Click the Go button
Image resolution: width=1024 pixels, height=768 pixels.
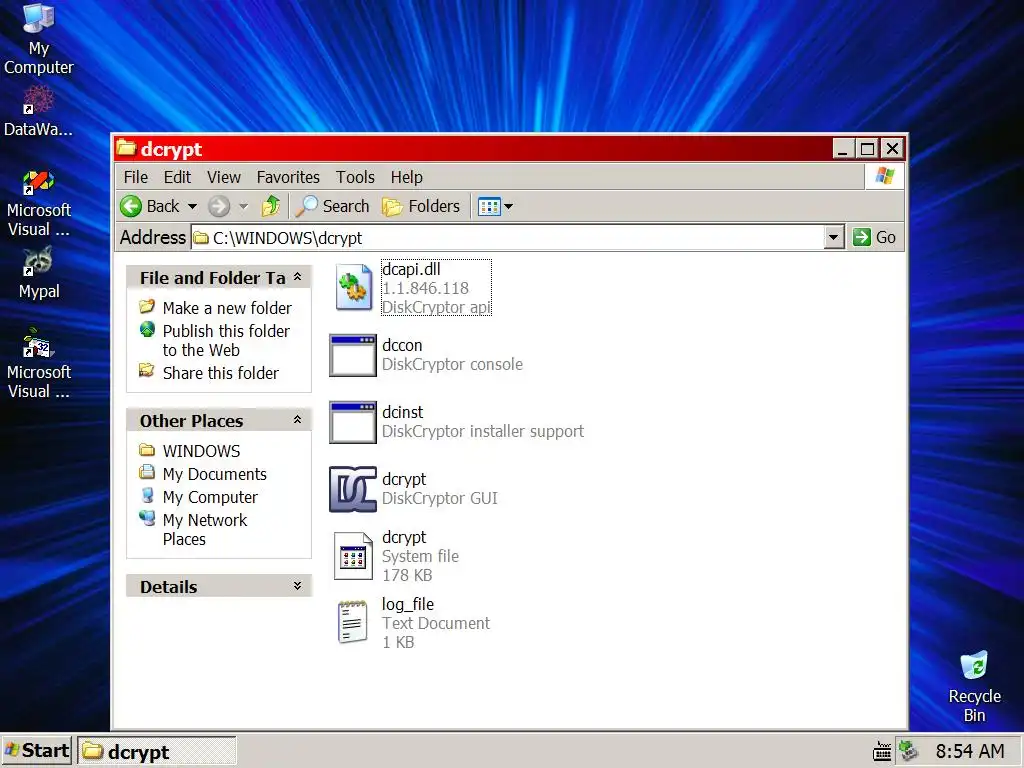tap(874, 237)
